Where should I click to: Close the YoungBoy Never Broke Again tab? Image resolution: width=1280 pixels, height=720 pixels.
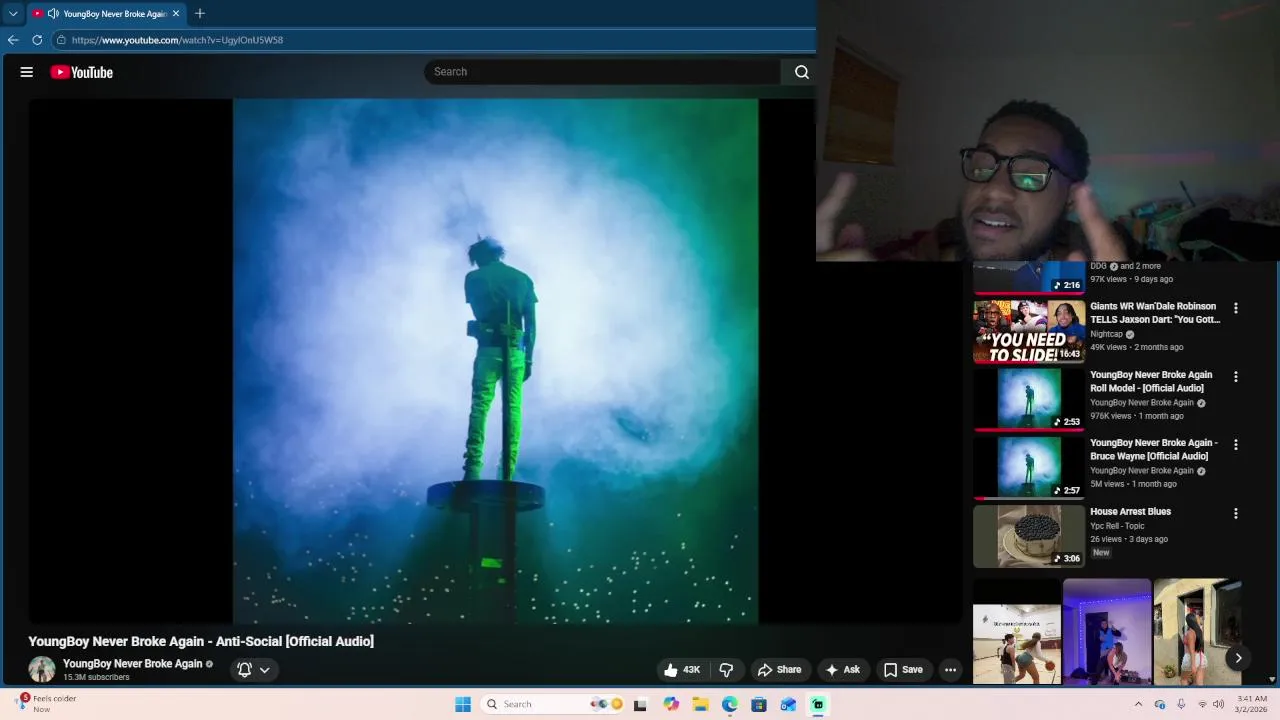pos(176,14)
